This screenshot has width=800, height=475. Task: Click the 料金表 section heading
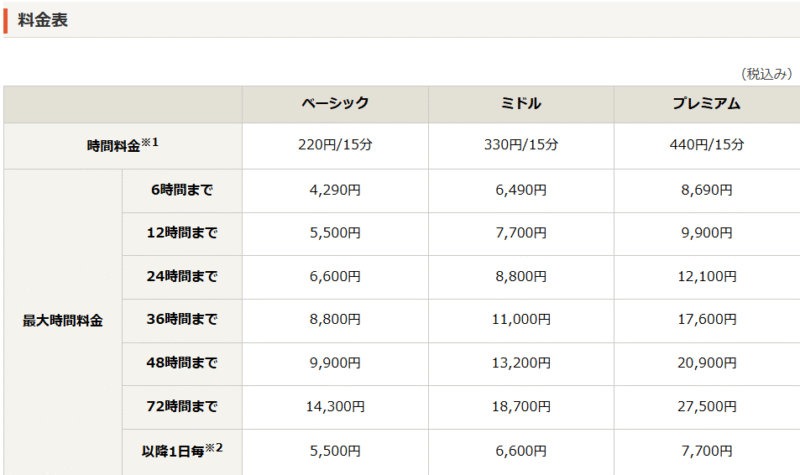tap(43, 20)
